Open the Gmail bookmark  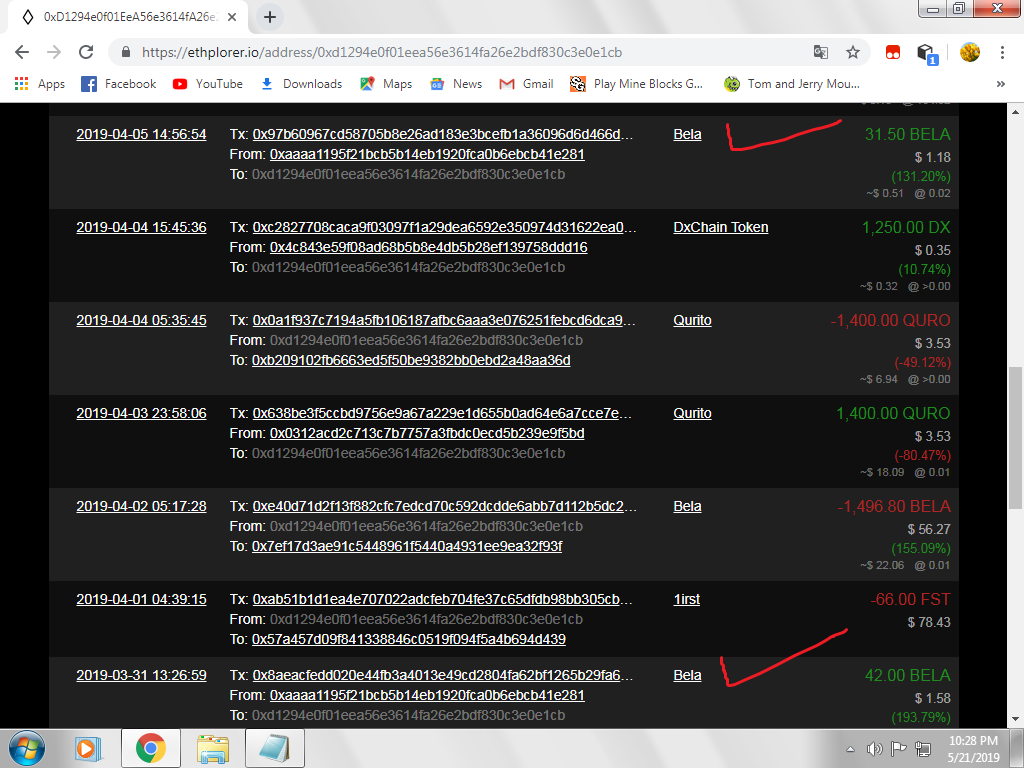click(526, 84)
